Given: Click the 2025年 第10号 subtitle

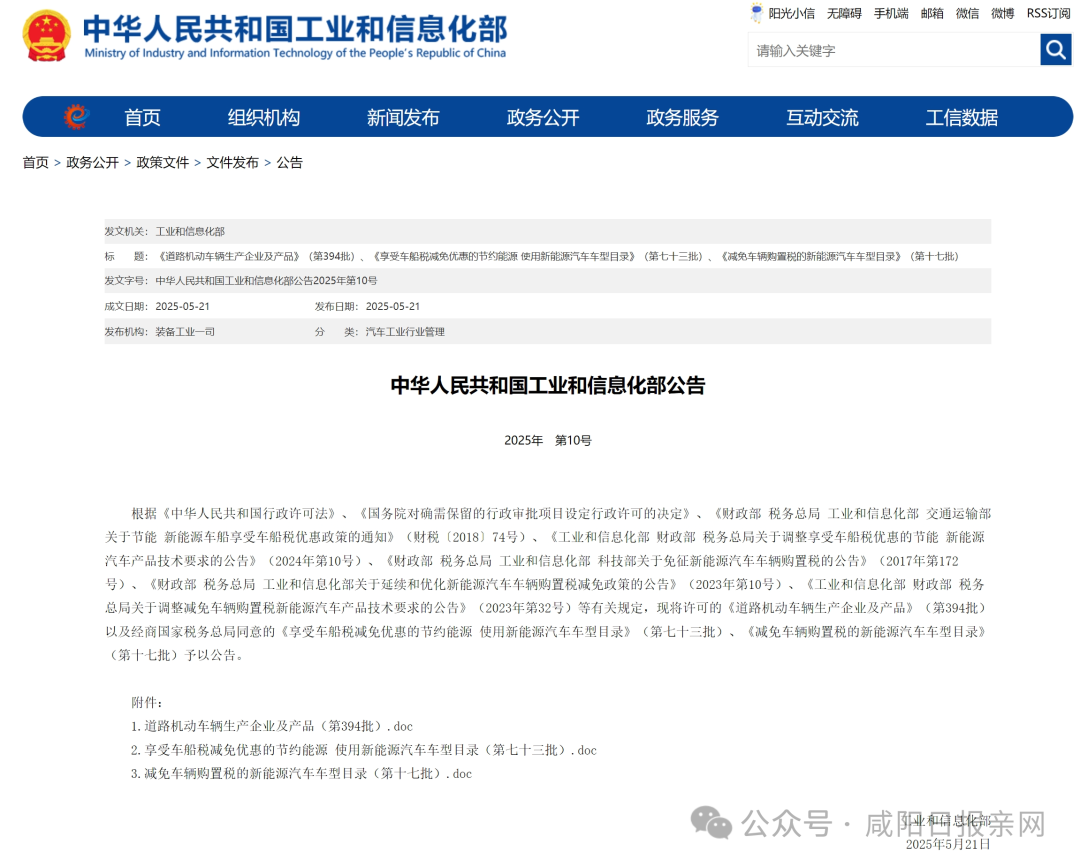Looking at the screenshot, I should coord(548,441).
